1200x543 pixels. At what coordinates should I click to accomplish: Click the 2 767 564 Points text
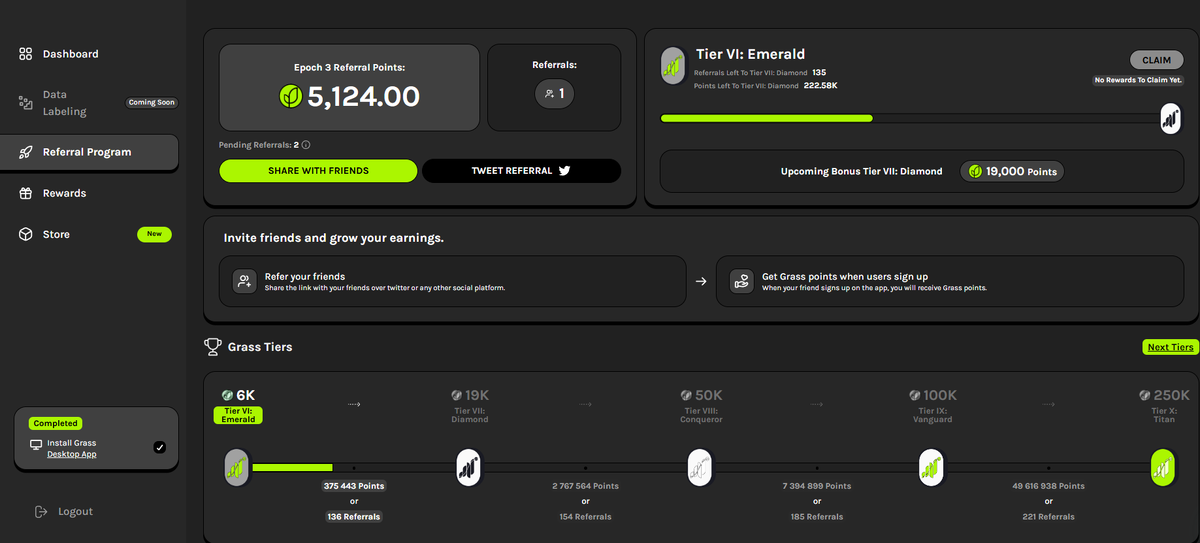click(585, 486)
